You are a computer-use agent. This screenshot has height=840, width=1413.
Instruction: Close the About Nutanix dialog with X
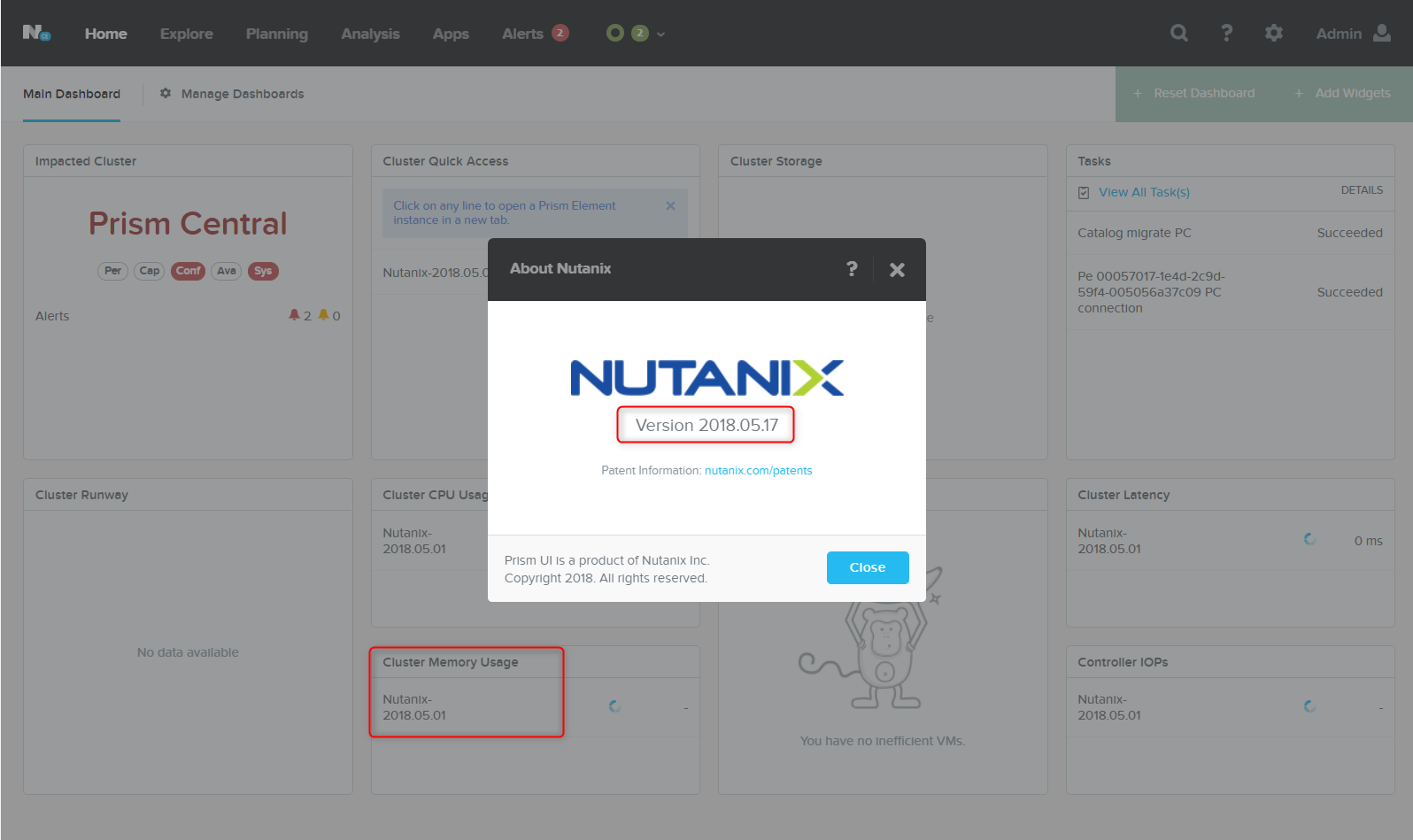897,270
